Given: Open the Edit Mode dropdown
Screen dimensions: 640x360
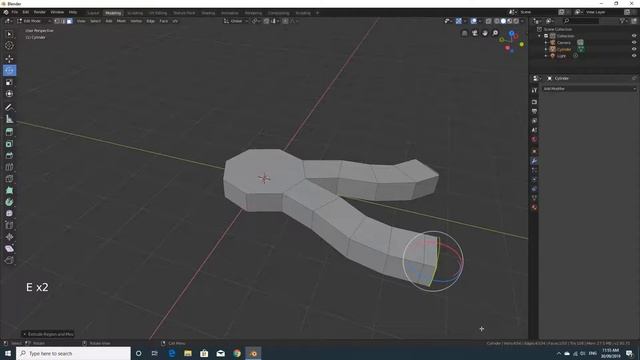Looking at the screenshot, I should tap(33, 21).
